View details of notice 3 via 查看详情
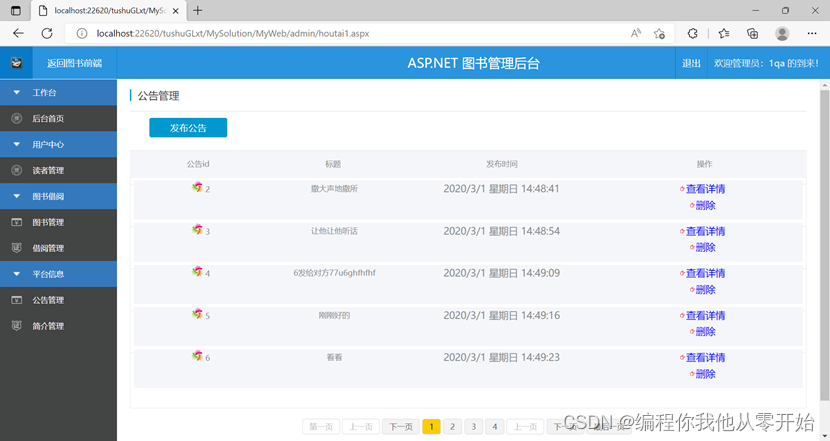Screen dimensions: 830x441 point(705,231)
